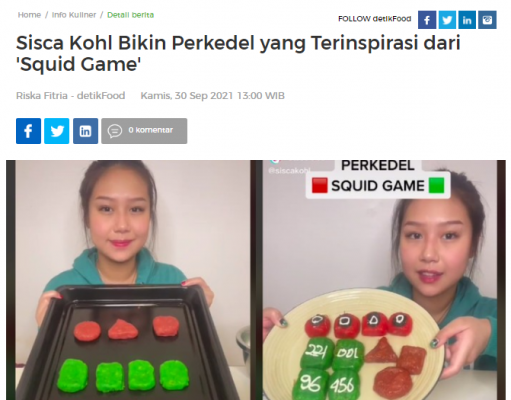
Task: Open left photo with baking tray
Action: (128, 280)
